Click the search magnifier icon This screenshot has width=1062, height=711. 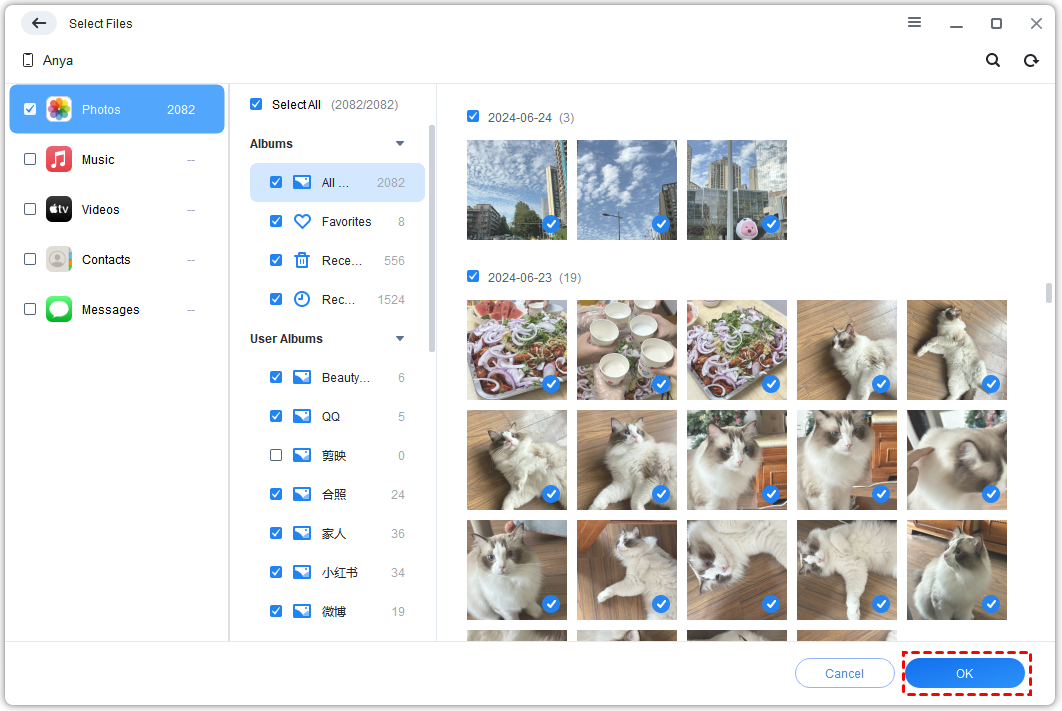pyautogui.click(x=992, y=61)
